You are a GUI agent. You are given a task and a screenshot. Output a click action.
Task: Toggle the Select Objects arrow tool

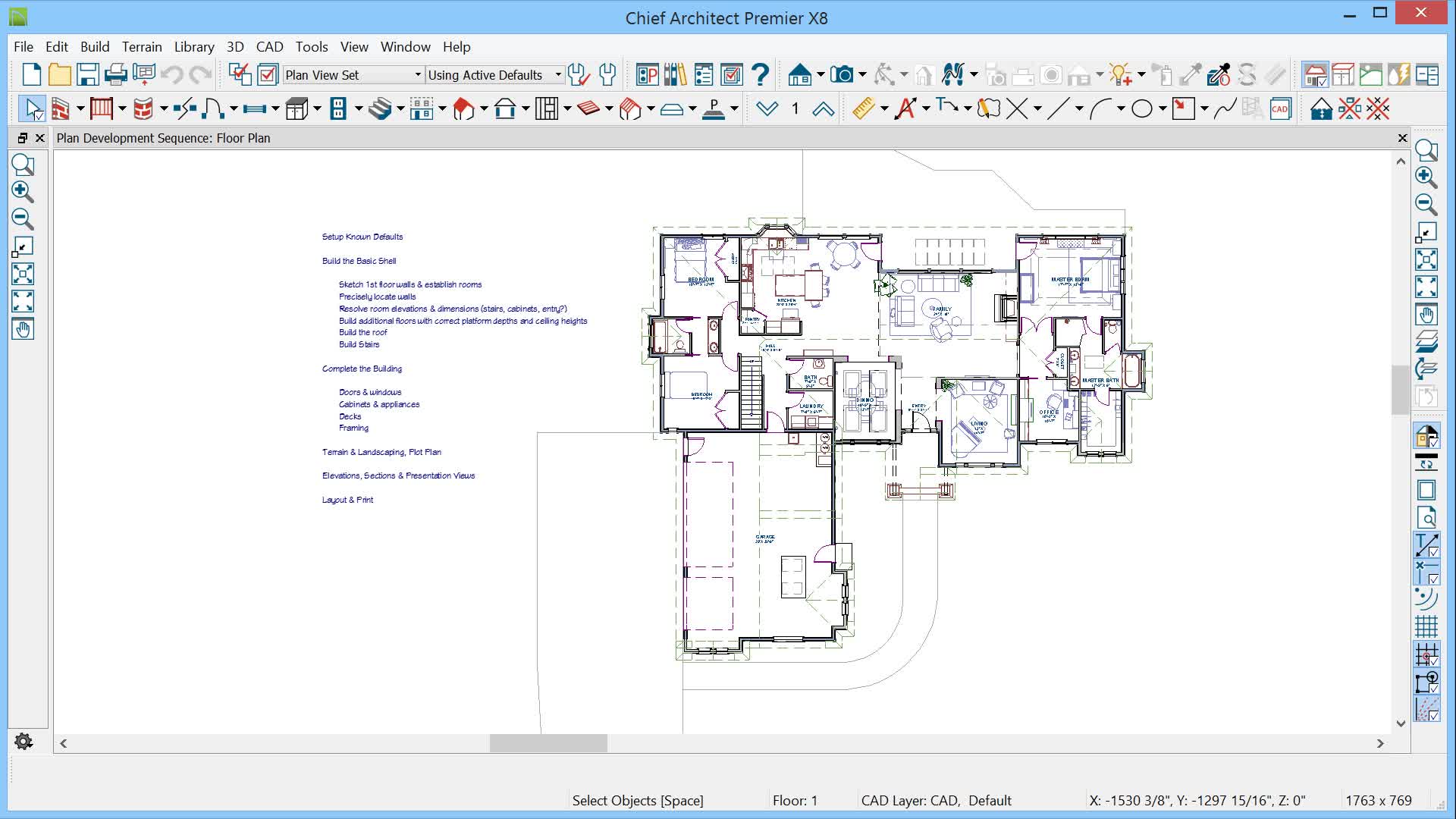coord(32,109)
